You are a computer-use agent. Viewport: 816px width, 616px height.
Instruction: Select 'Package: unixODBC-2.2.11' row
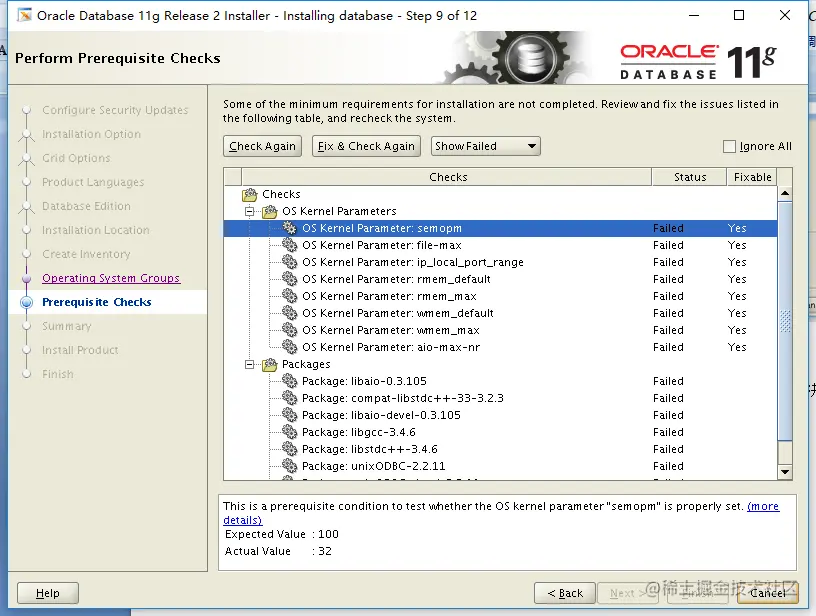[500, 466]
